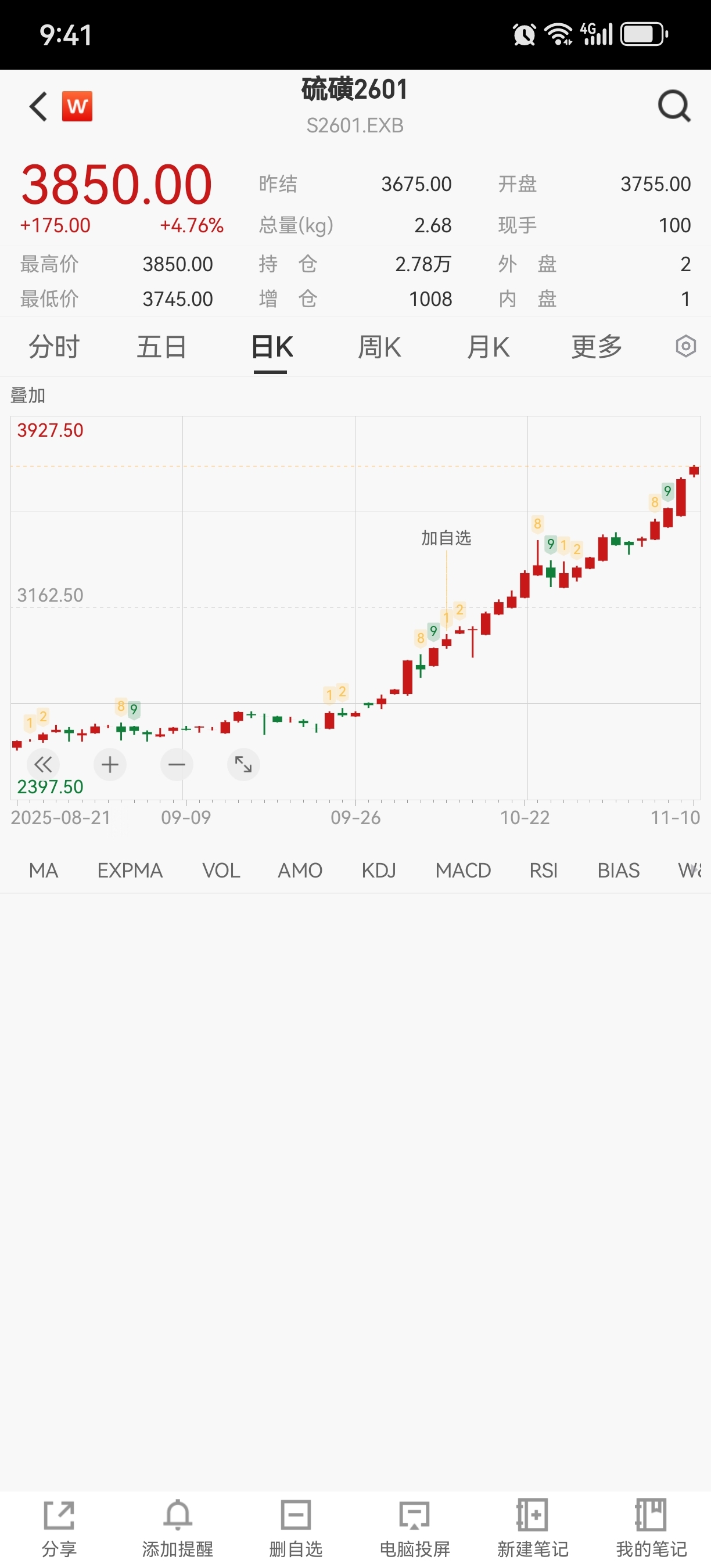Tap 电脑投屏 screen cast icon

point(415,1516)
